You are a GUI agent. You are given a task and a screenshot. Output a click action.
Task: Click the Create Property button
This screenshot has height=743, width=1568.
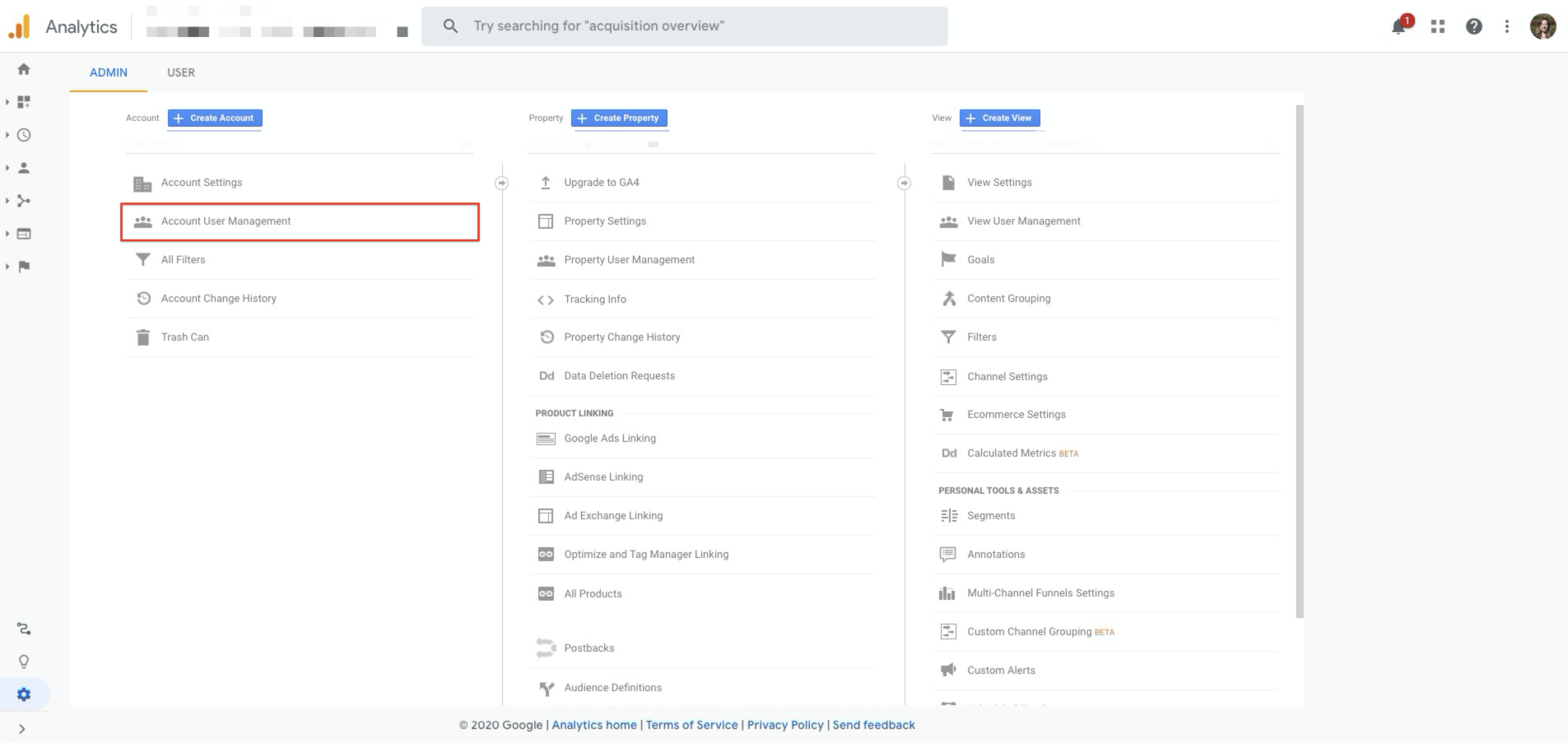coord(619,118)
